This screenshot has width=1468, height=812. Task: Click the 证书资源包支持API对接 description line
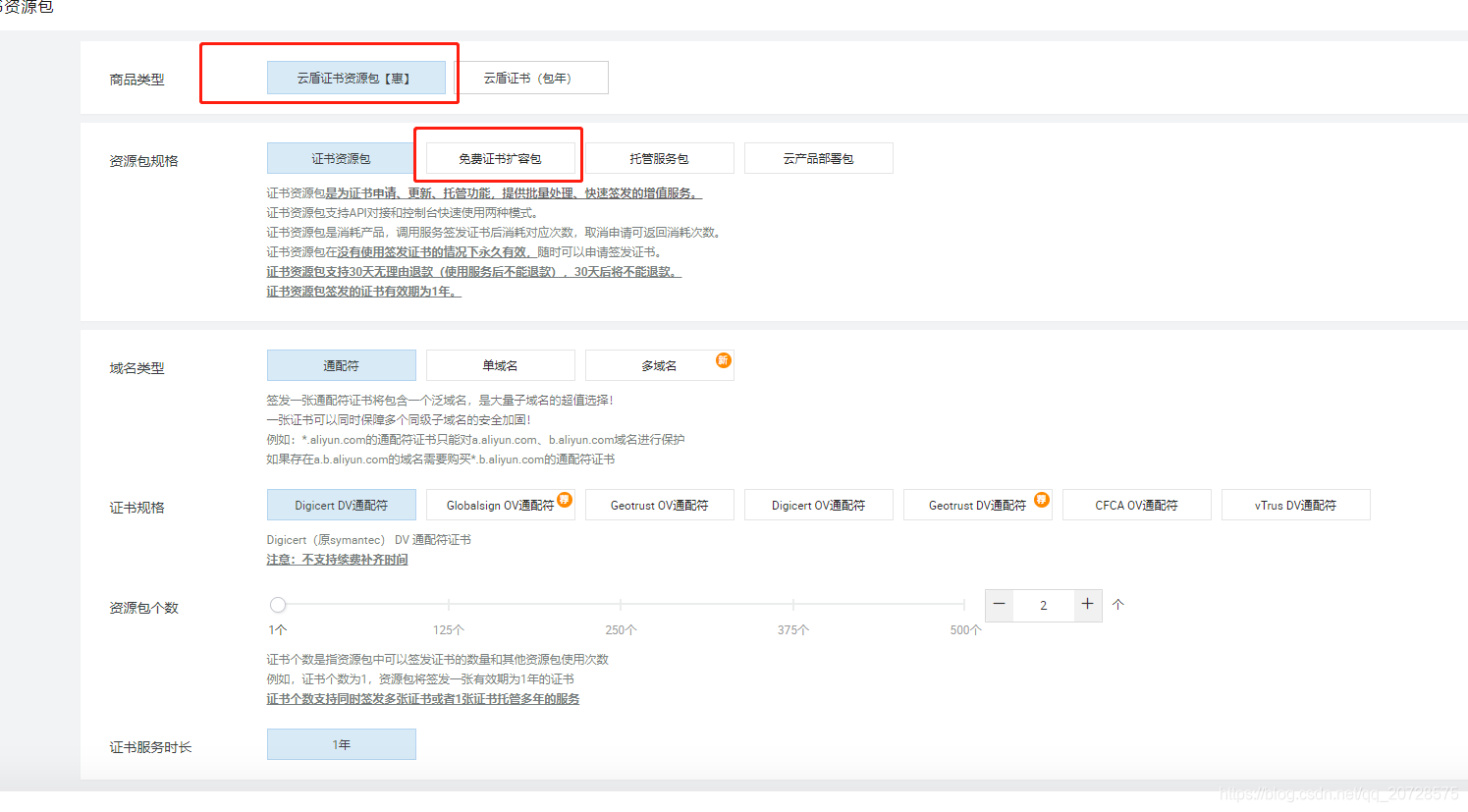point(403,213)
